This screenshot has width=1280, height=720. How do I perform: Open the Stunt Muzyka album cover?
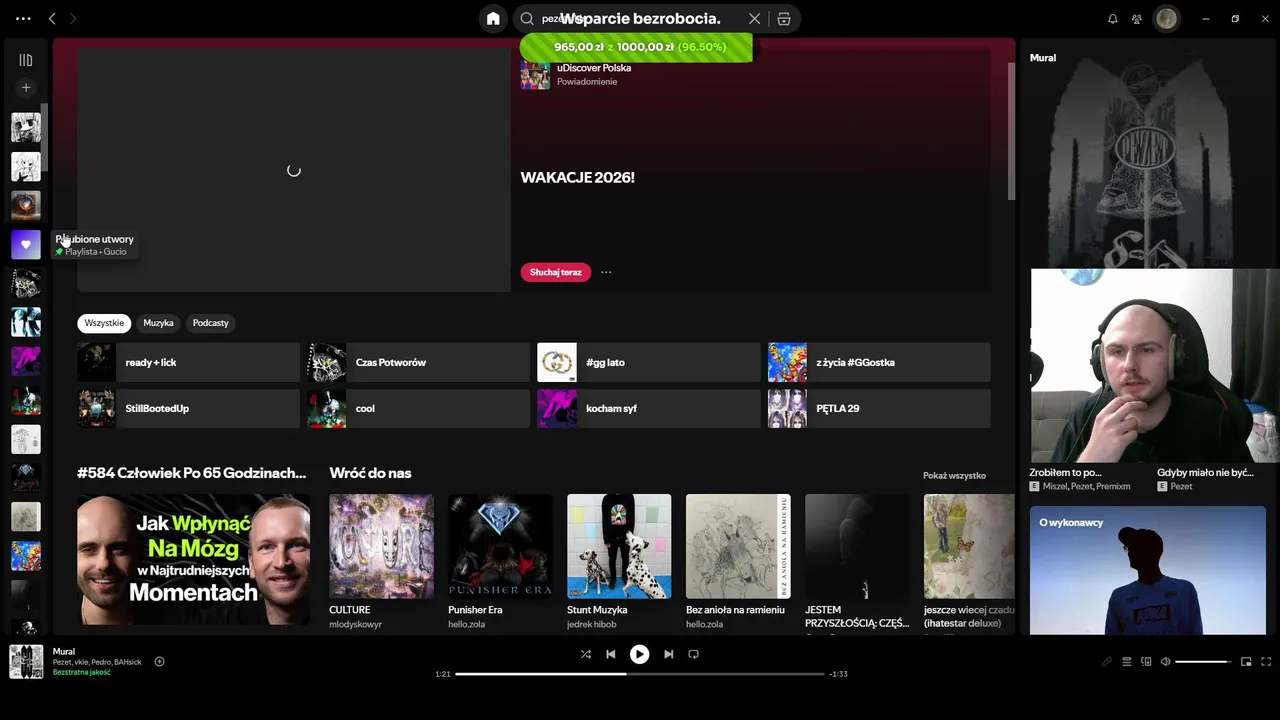[x=619, y=546]
